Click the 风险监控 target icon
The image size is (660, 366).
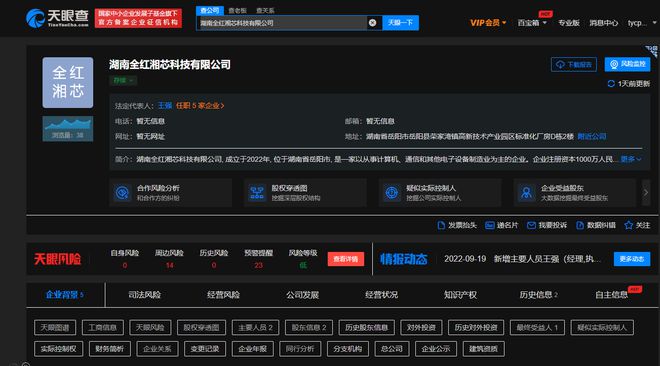coord(614,64)
